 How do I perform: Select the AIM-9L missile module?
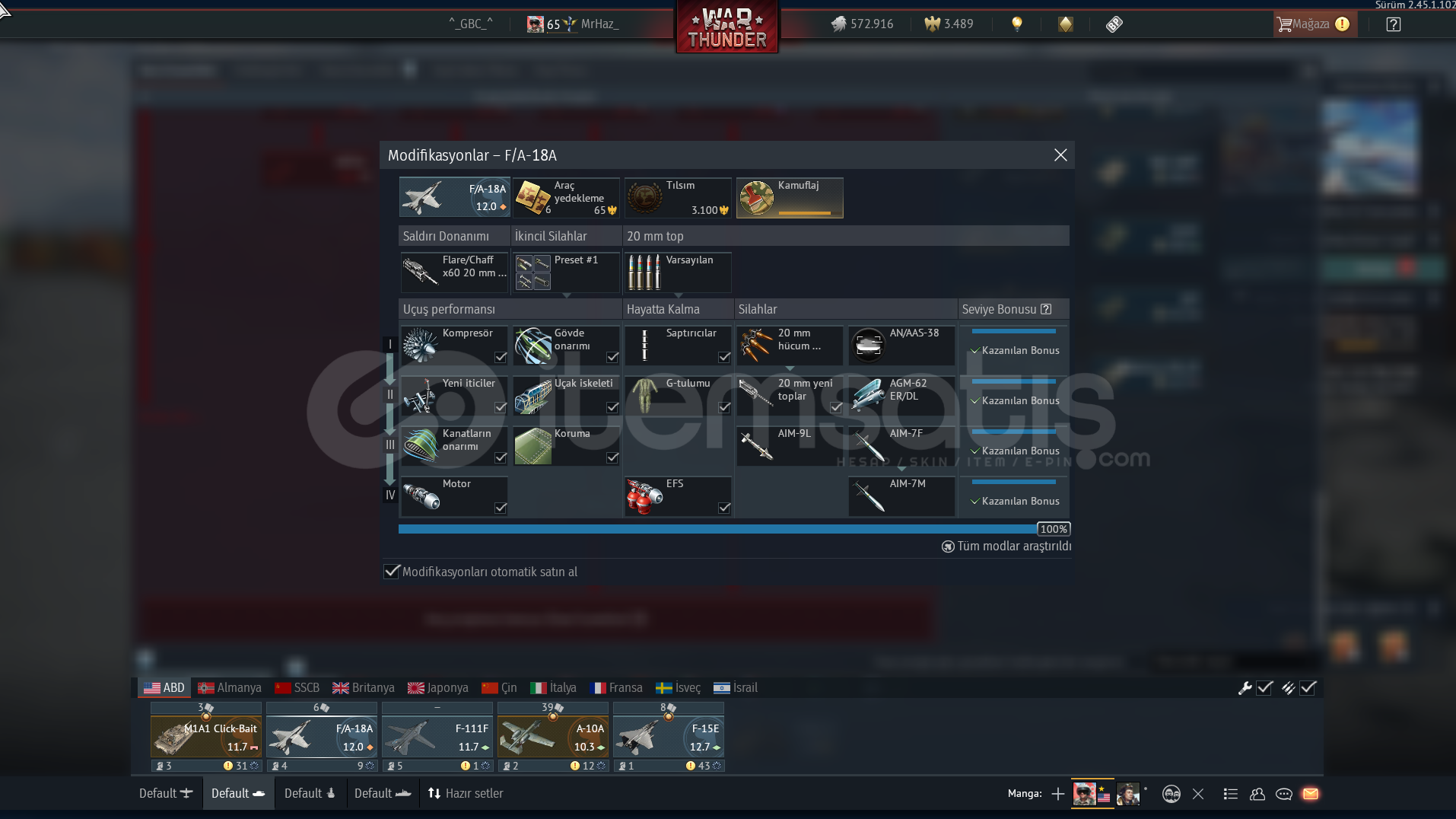coord(790,445)
